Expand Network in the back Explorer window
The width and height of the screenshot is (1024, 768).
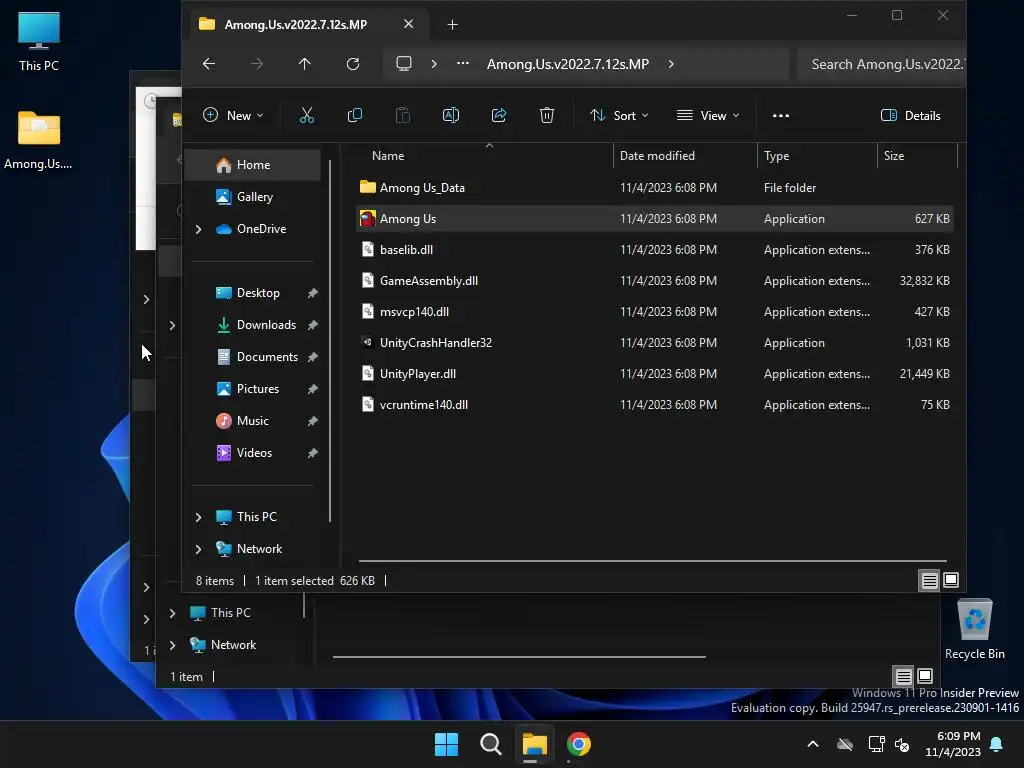[x=172, y=645]
